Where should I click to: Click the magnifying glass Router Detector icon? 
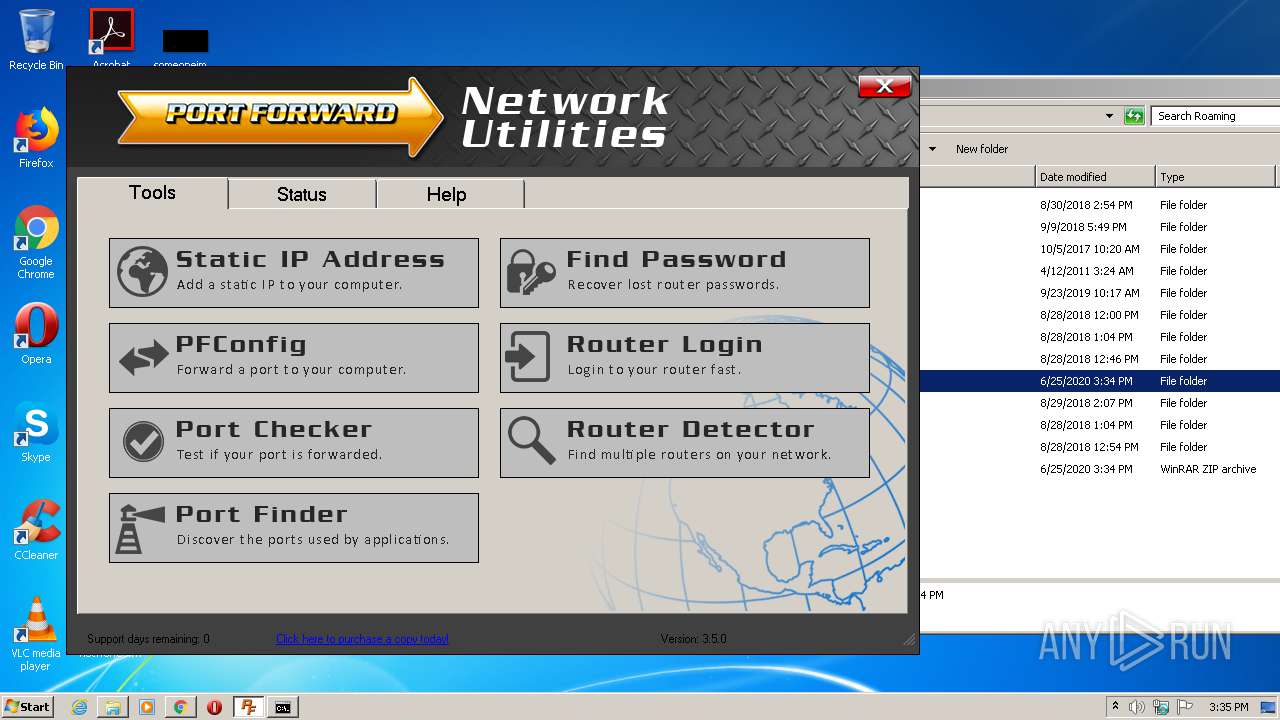tap(531, 441)
